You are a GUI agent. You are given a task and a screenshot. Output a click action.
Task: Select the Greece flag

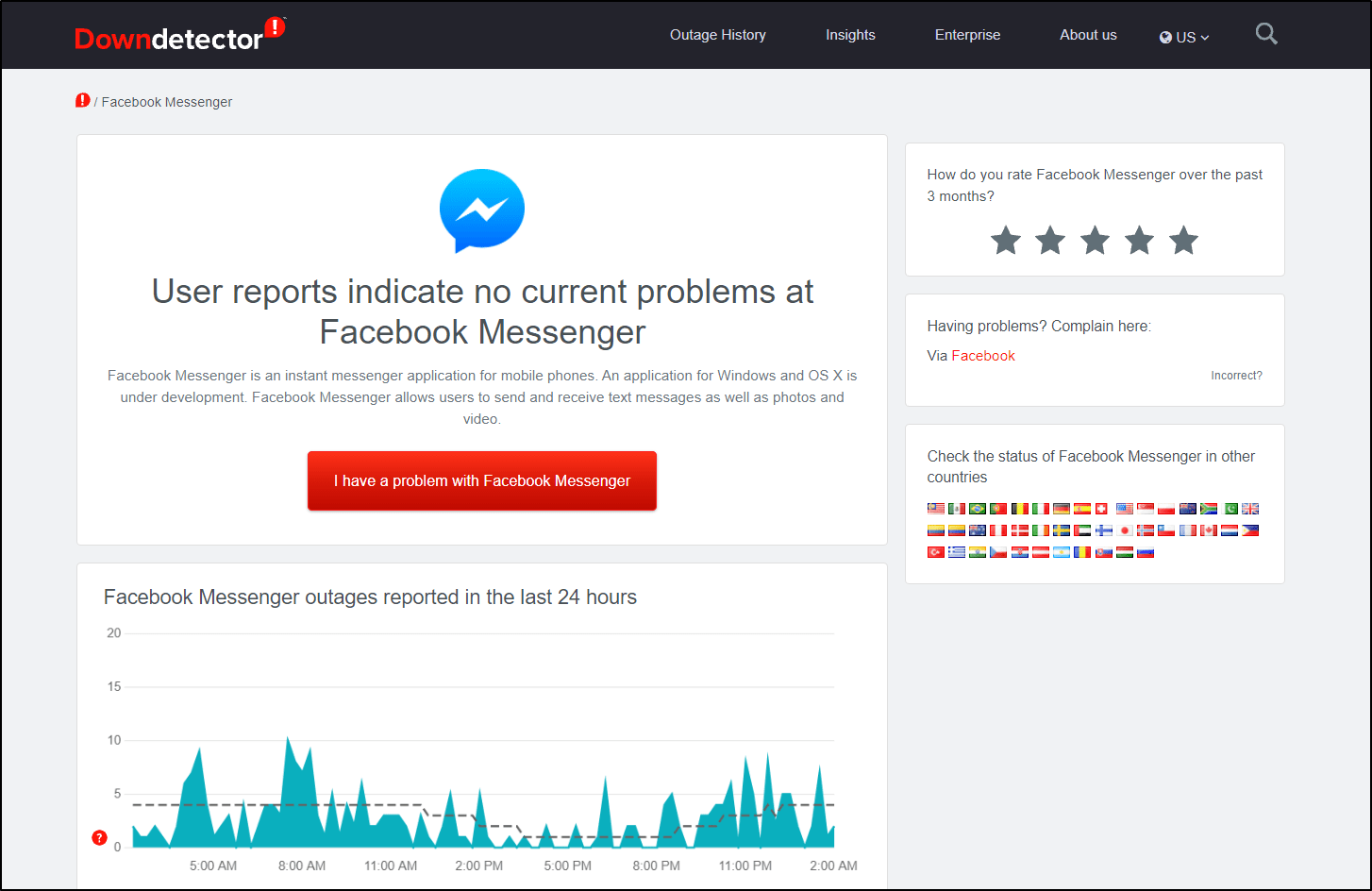pyautogui.click(x=957, y=552)
